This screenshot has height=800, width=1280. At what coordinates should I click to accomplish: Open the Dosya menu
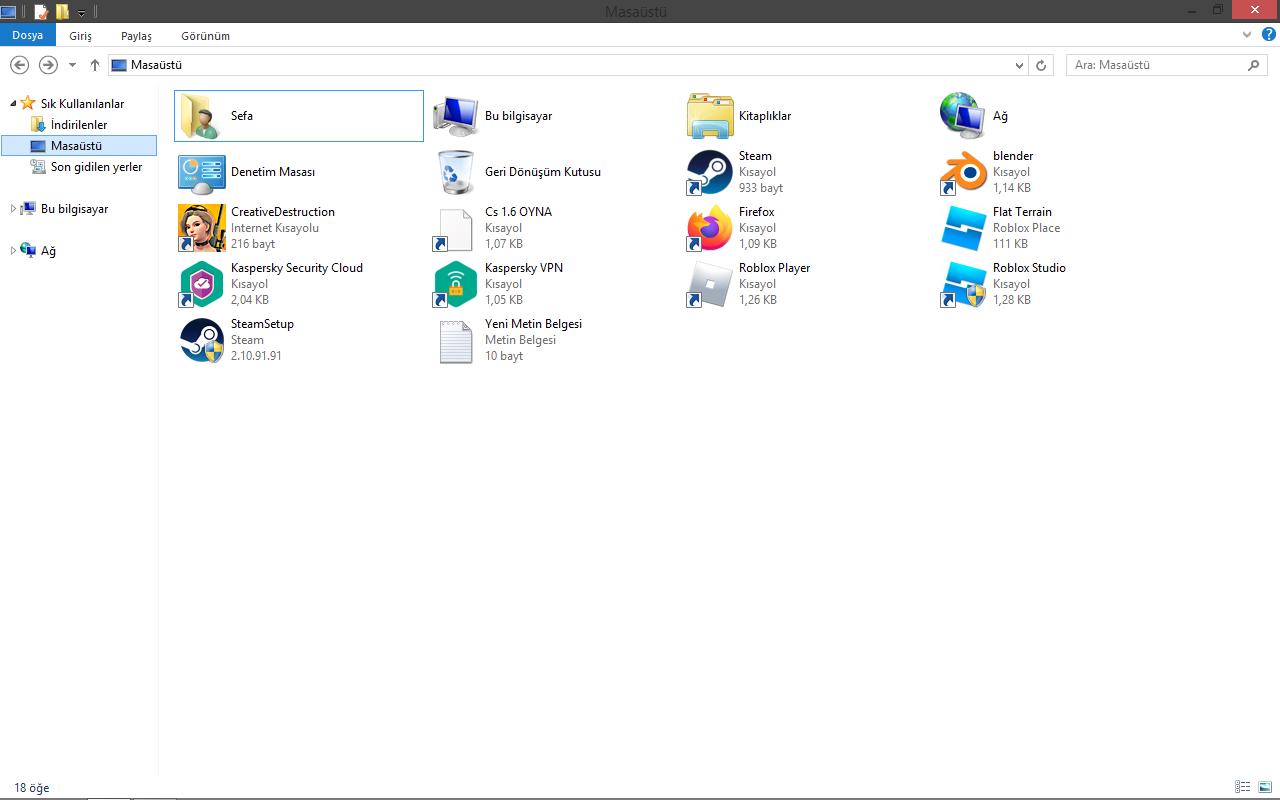27,35
